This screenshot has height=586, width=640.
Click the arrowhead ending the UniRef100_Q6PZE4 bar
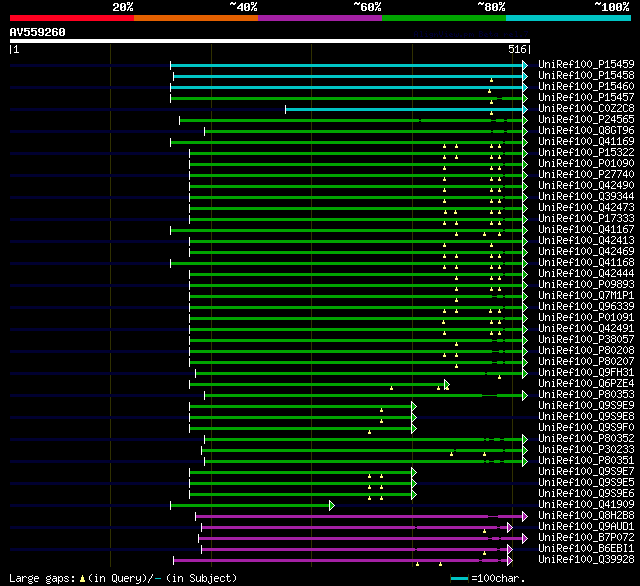(x=446, y=384)
